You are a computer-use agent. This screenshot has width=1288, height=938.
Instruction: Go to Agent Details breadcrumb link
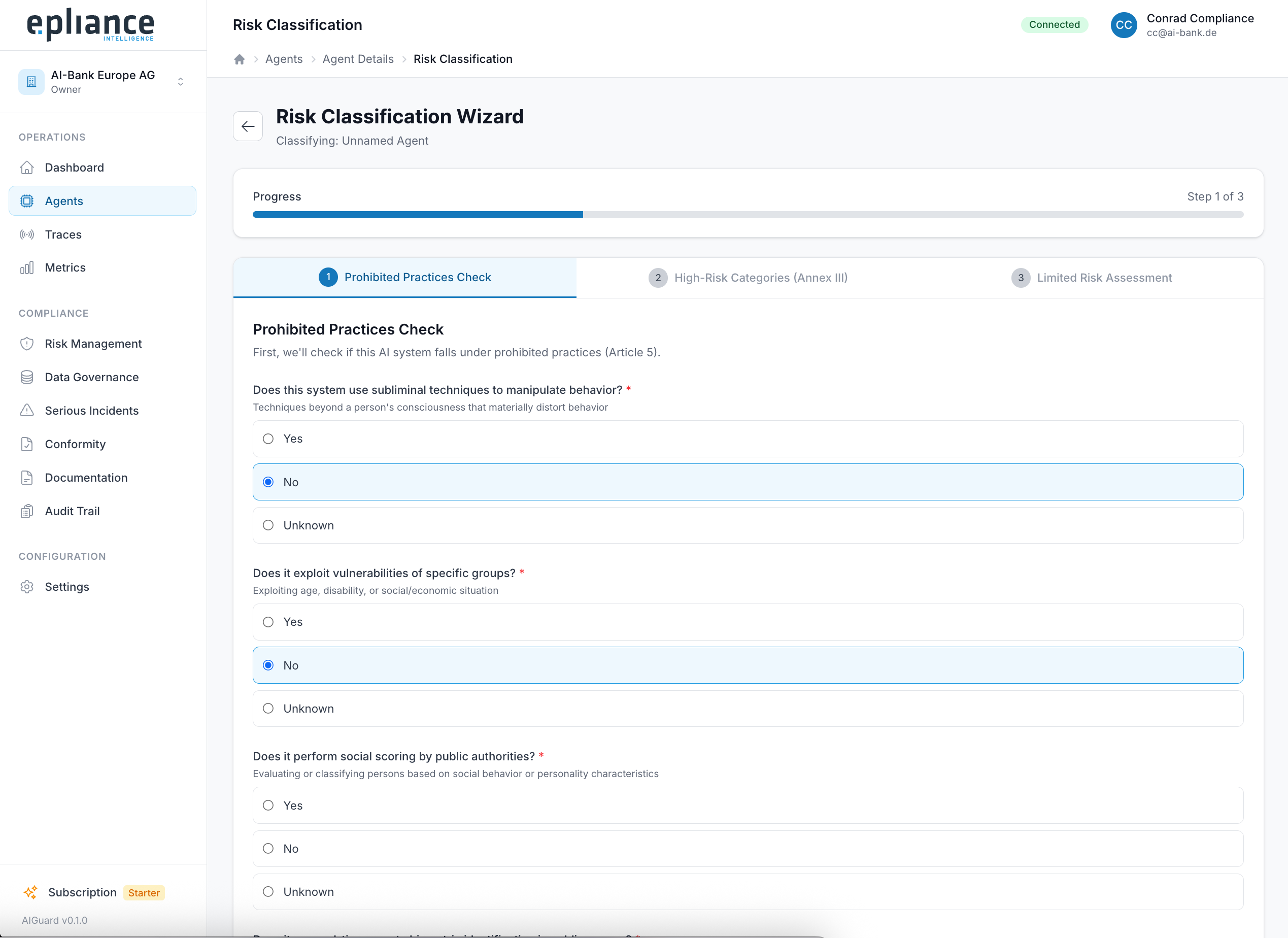(358, 59)
